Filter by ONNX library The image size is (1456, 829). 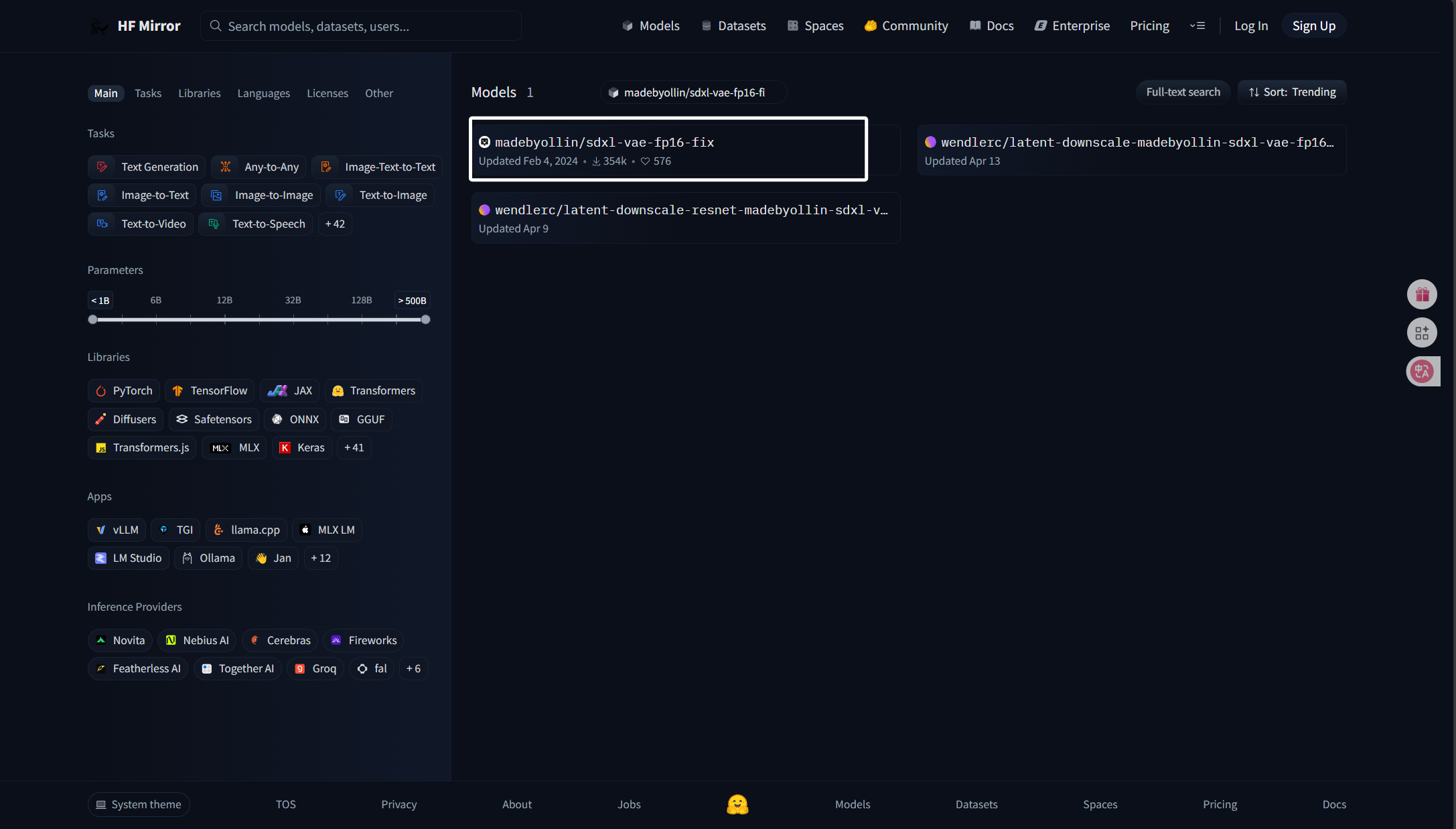click(295, 419)
